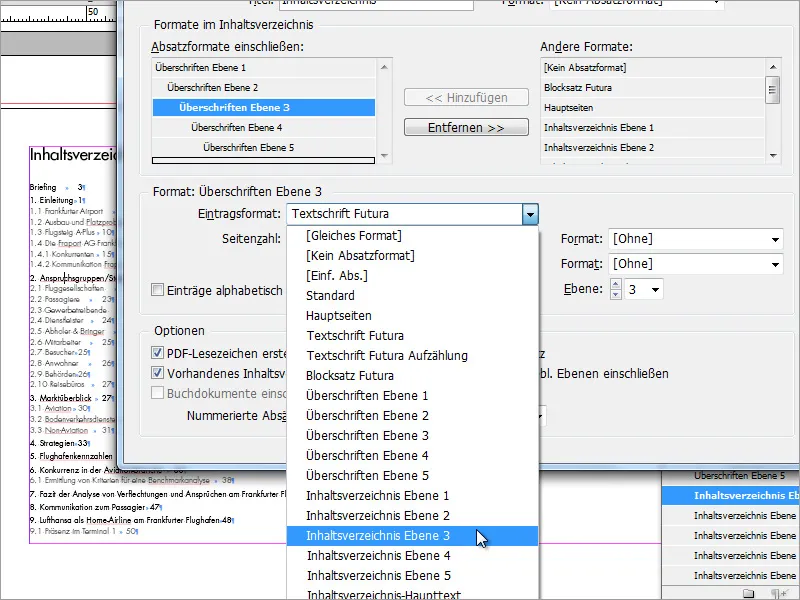The width and height of the screenshot is (800, 600).
Task: Choose Hauptseiten from Eintragsformat dropdown list
Action: click(412, 316)
